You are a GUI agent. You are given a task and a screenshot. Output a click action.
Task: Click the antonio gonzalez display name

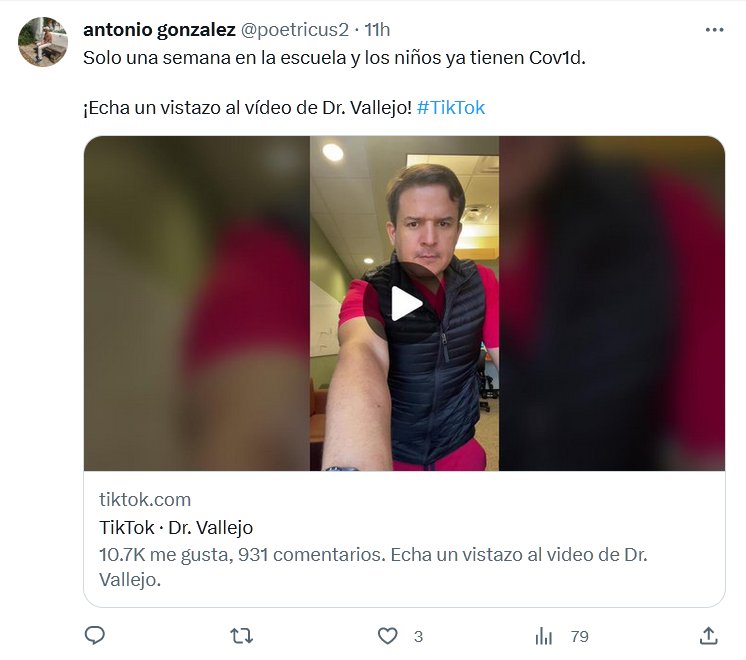pos(159,30)
